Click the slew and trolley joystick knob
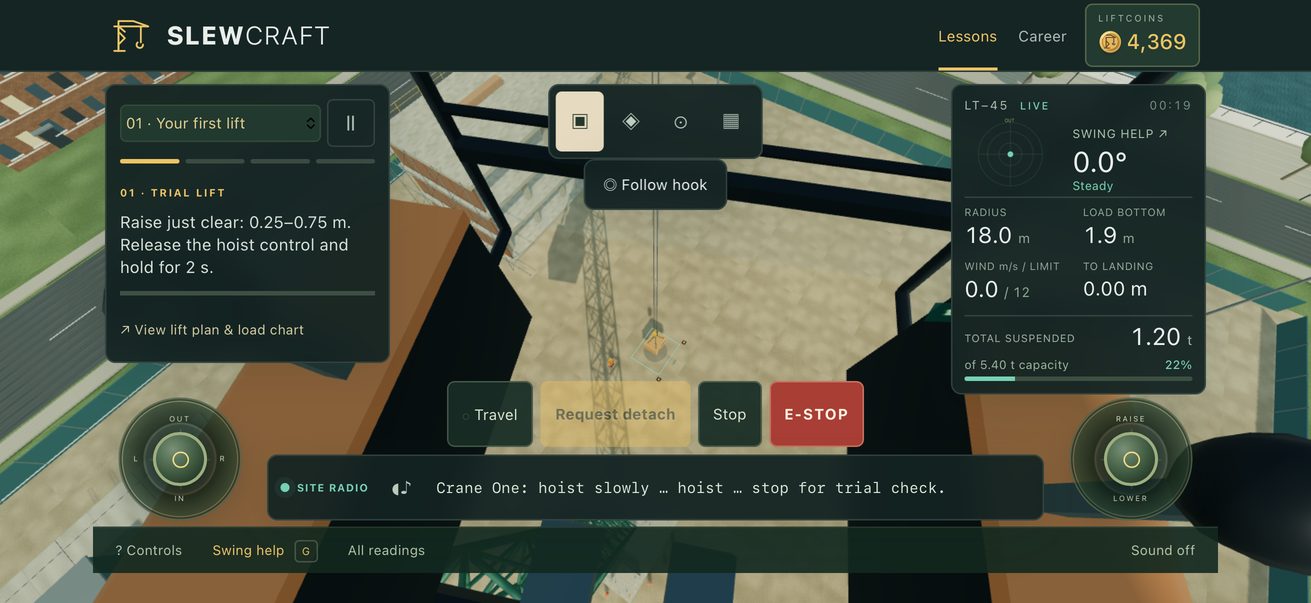 click(180, 460)
